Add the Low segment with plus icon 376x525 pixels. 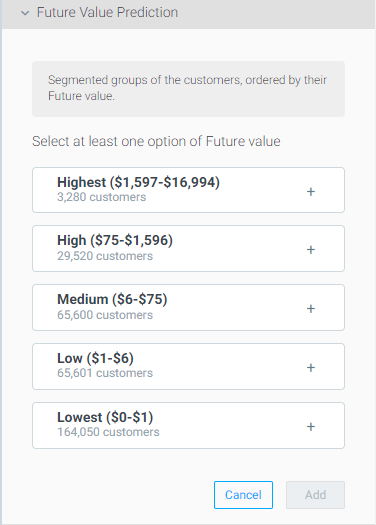311,367
